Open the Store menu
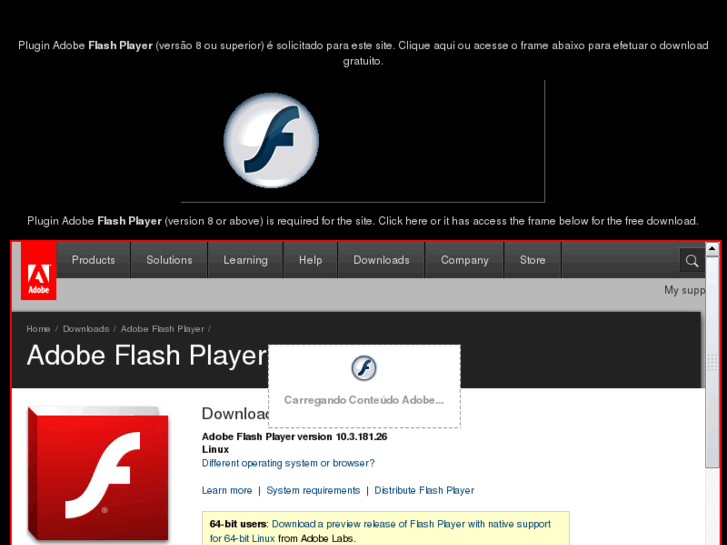 (x=532, y=260)
